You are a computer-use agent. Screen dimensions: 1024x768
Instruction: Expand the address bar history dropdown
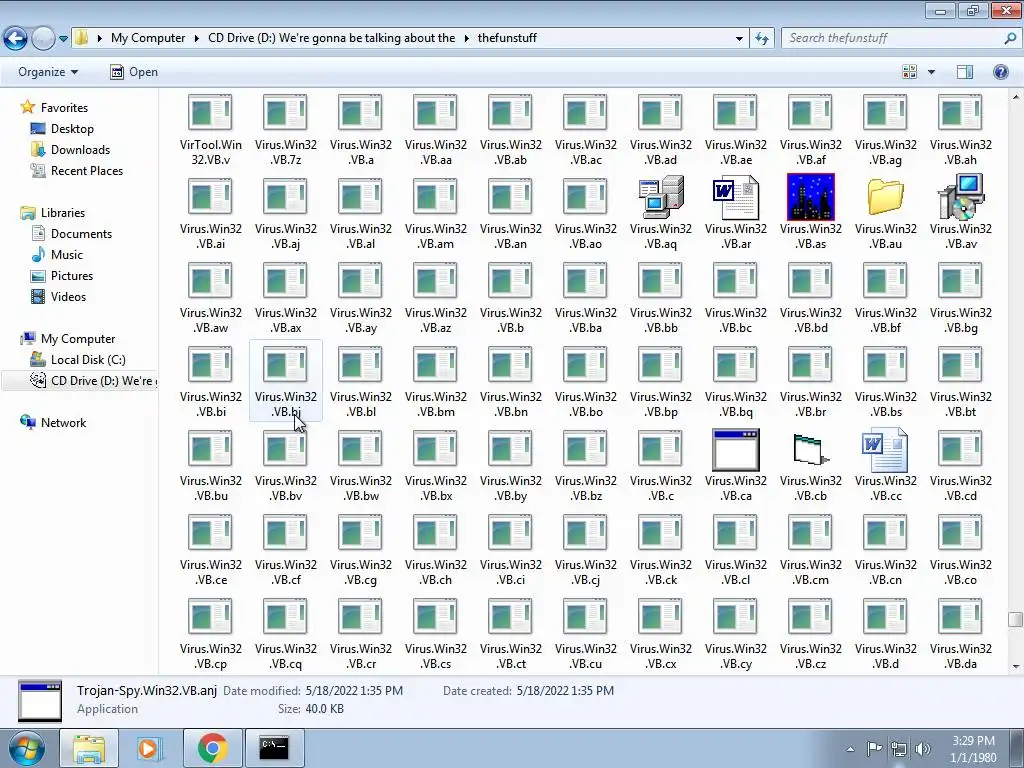(x=739, y=39)
